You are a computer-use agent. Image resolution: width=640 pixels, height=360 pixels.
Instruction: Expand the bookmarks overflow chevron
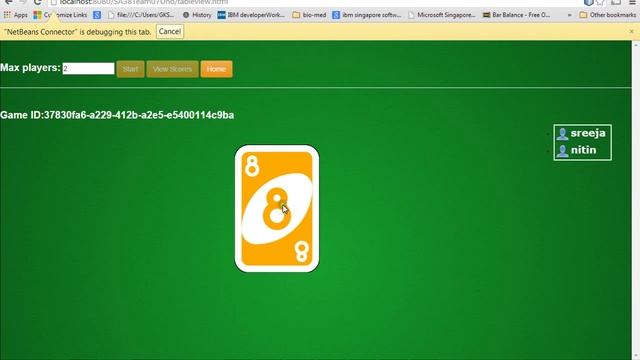569,15
